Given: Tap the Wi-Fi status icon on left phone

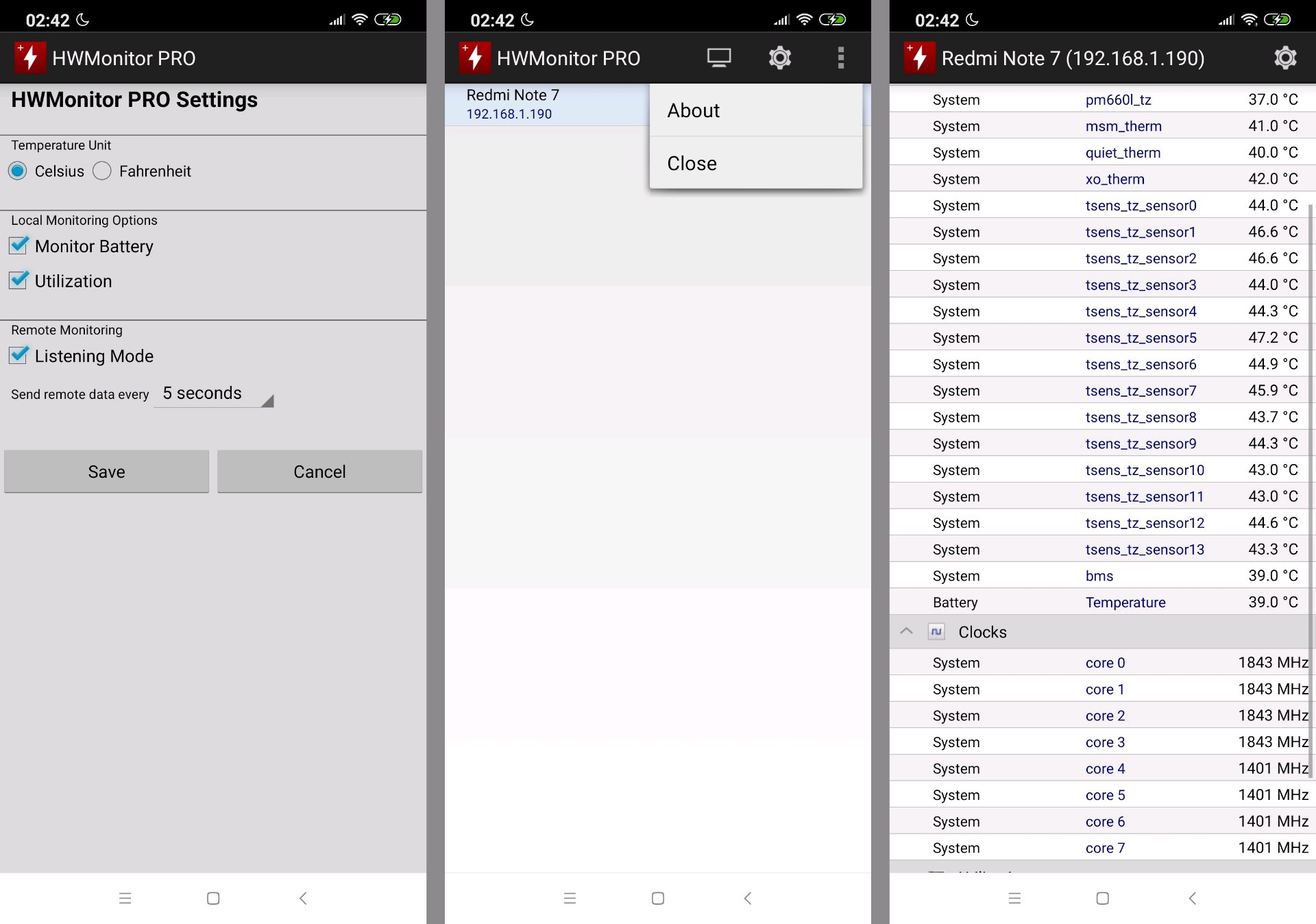Looking at the screenshot, I should point(359,19).
